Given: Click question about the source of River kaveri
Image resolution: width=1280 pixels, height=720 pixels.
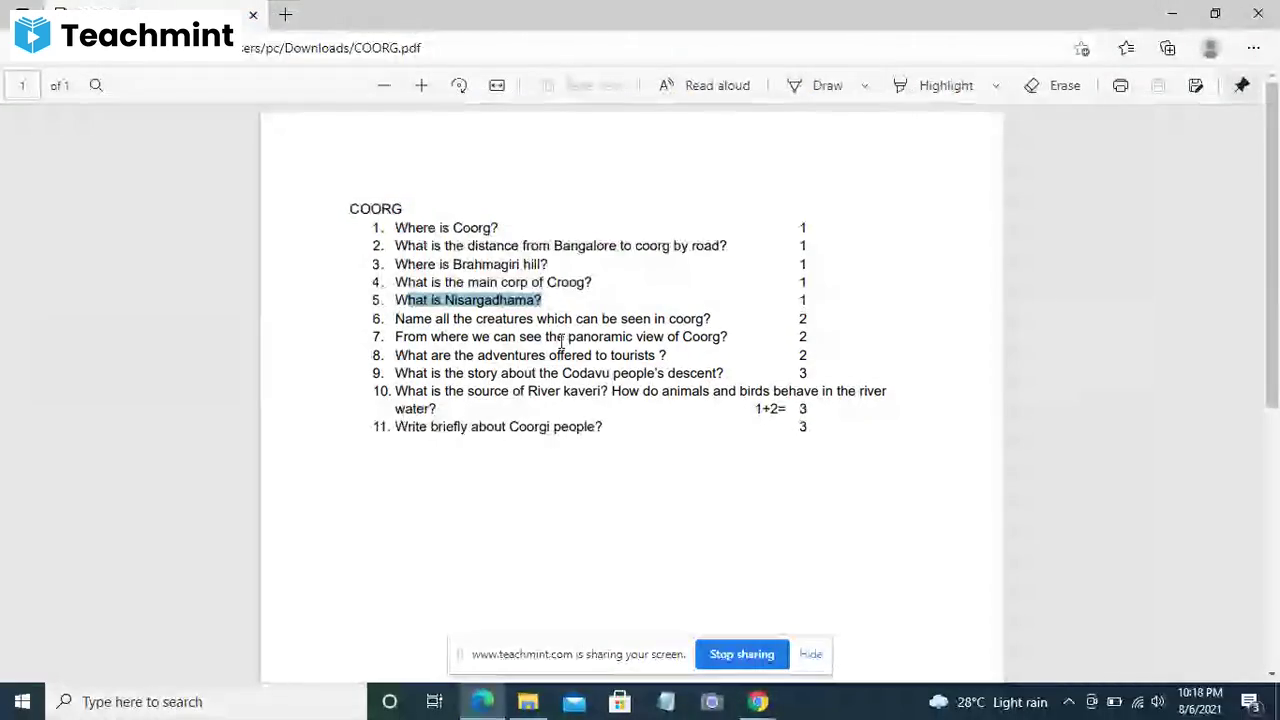Looking at the screenshot, I should click(x=640, y=400).
